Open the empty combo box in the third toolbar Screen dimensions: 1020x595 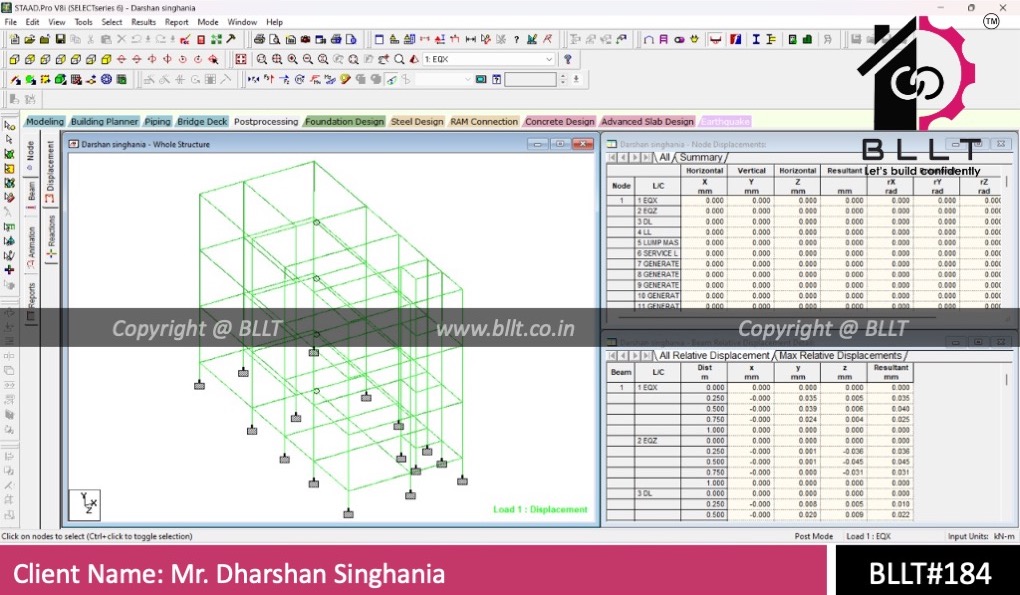tap(444, 79)
